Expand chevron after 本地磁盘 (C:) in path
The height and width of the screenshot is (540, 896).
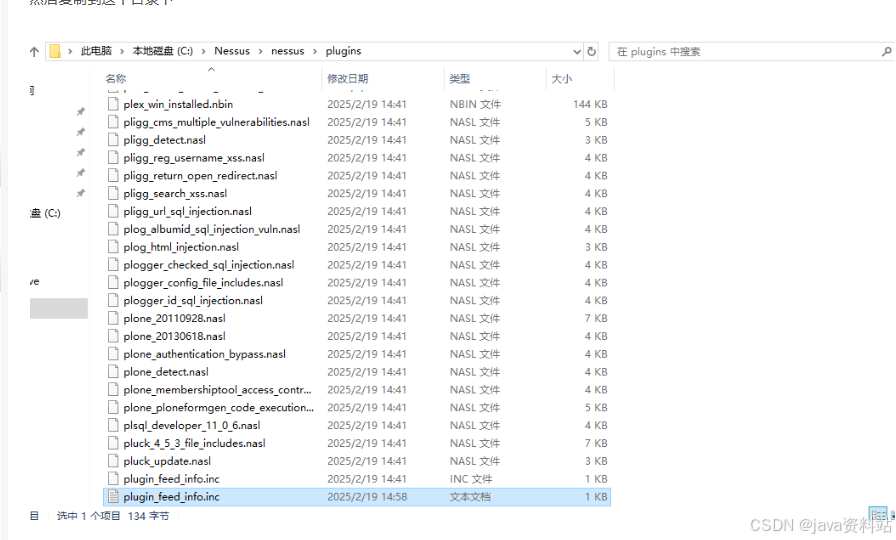[x=203, y=51]
